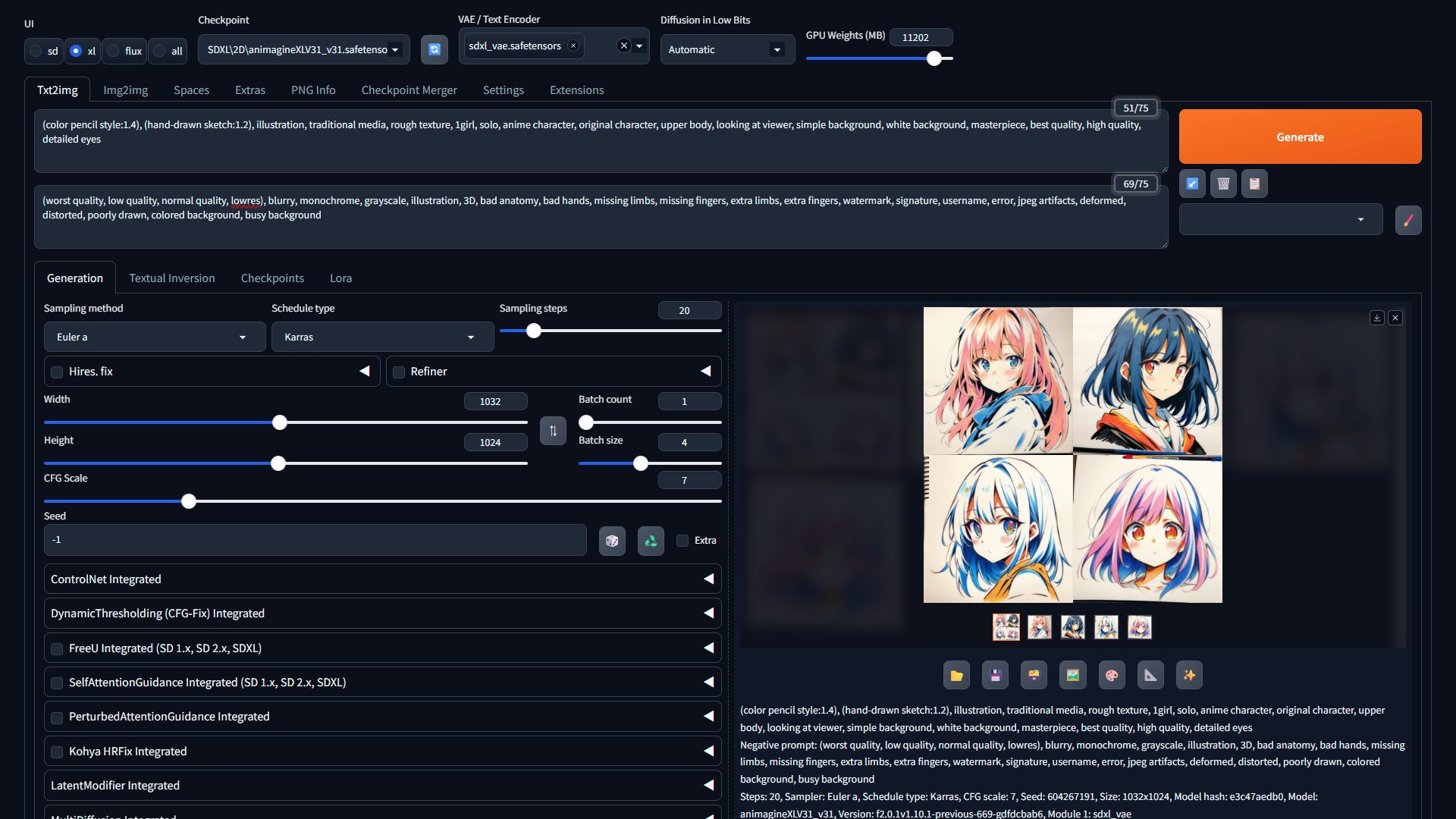This screenshot has height=819, width=1456.
Task: Click the Seed input field
Action: tap(315, 540)
